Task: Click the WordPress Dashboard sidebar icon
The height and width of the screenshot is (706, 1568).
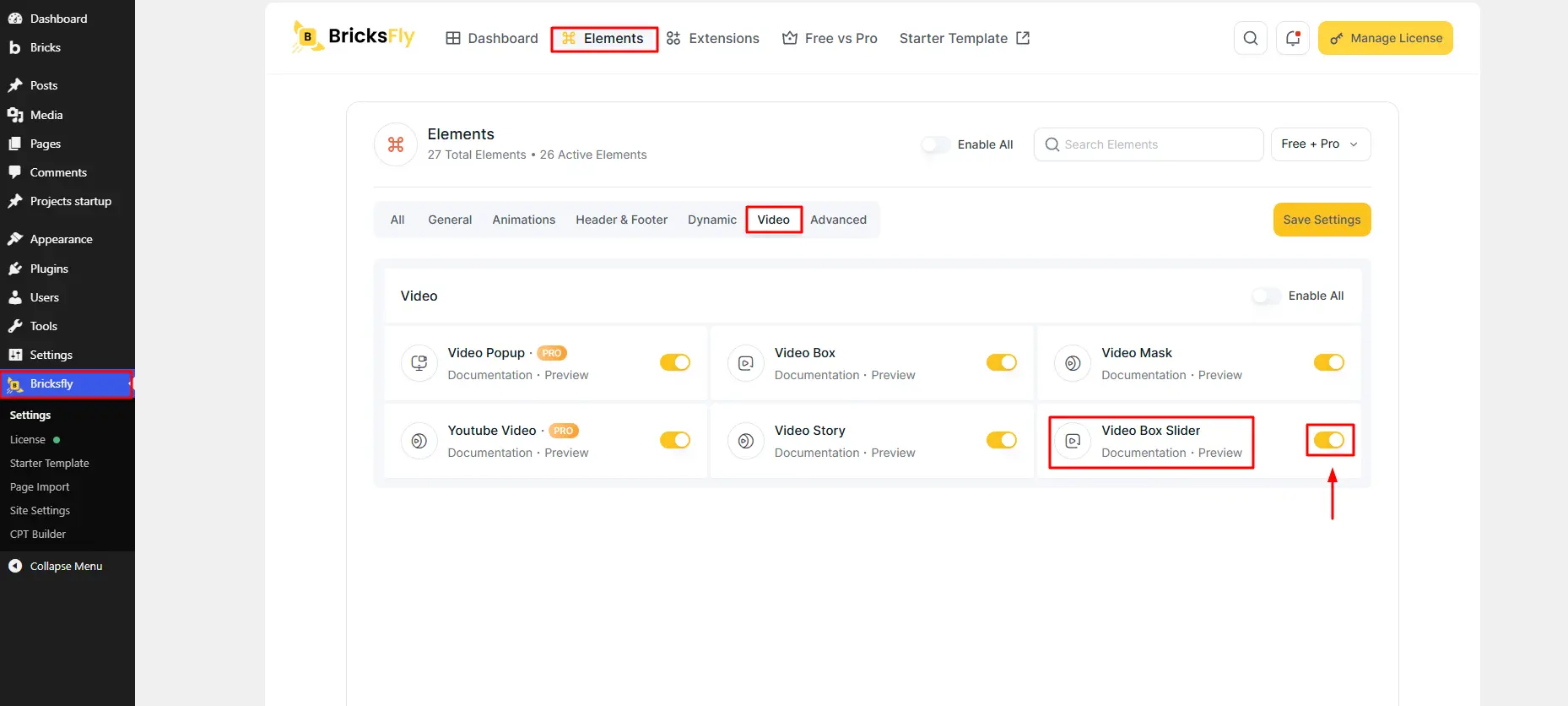Action: pos(15,19)
